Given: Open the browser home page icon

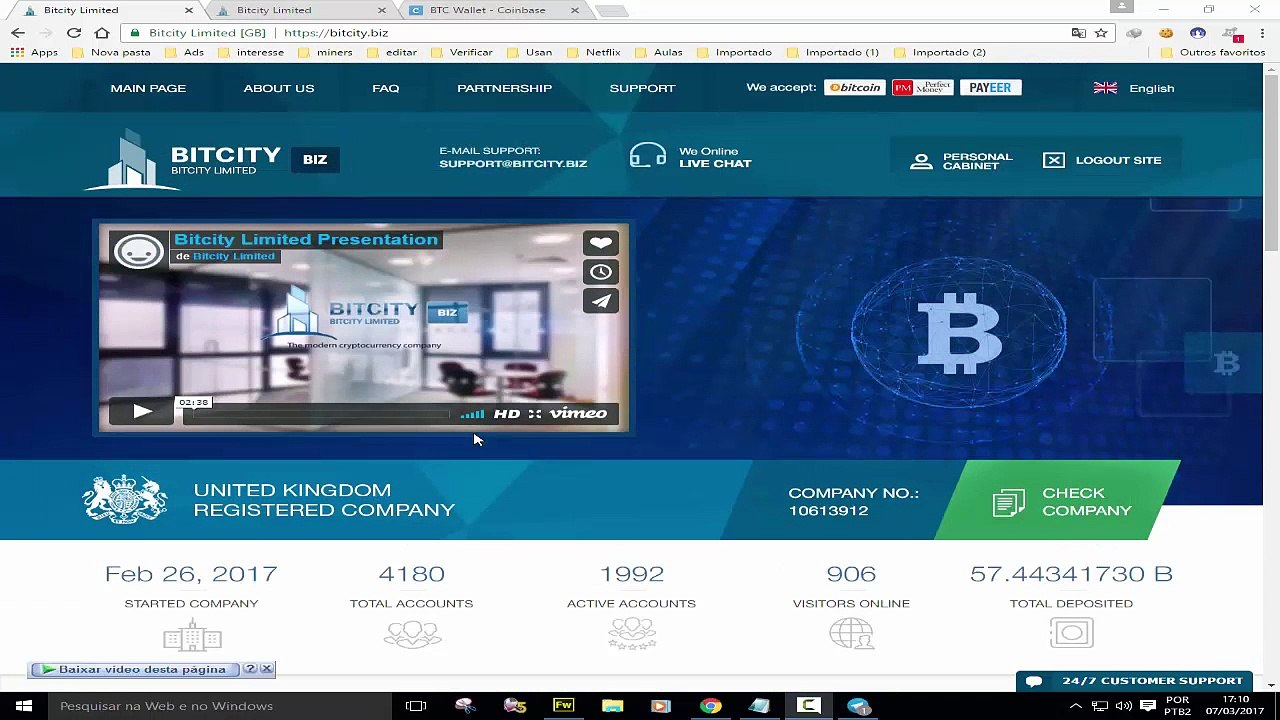Looking at the screenshot, I should (x=102, y=32).
